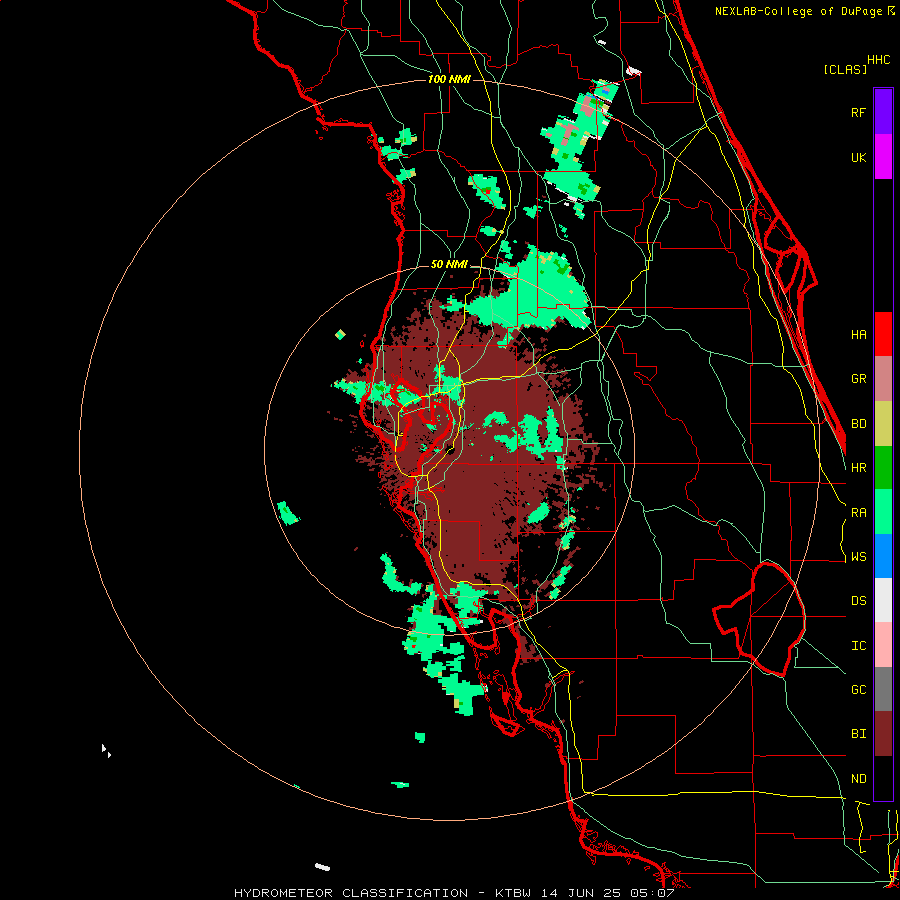This screenshot has height=900, width=900.
Task: Click the gray GC legend swatch
Action: pyautogui.click(x=883, y=689)
